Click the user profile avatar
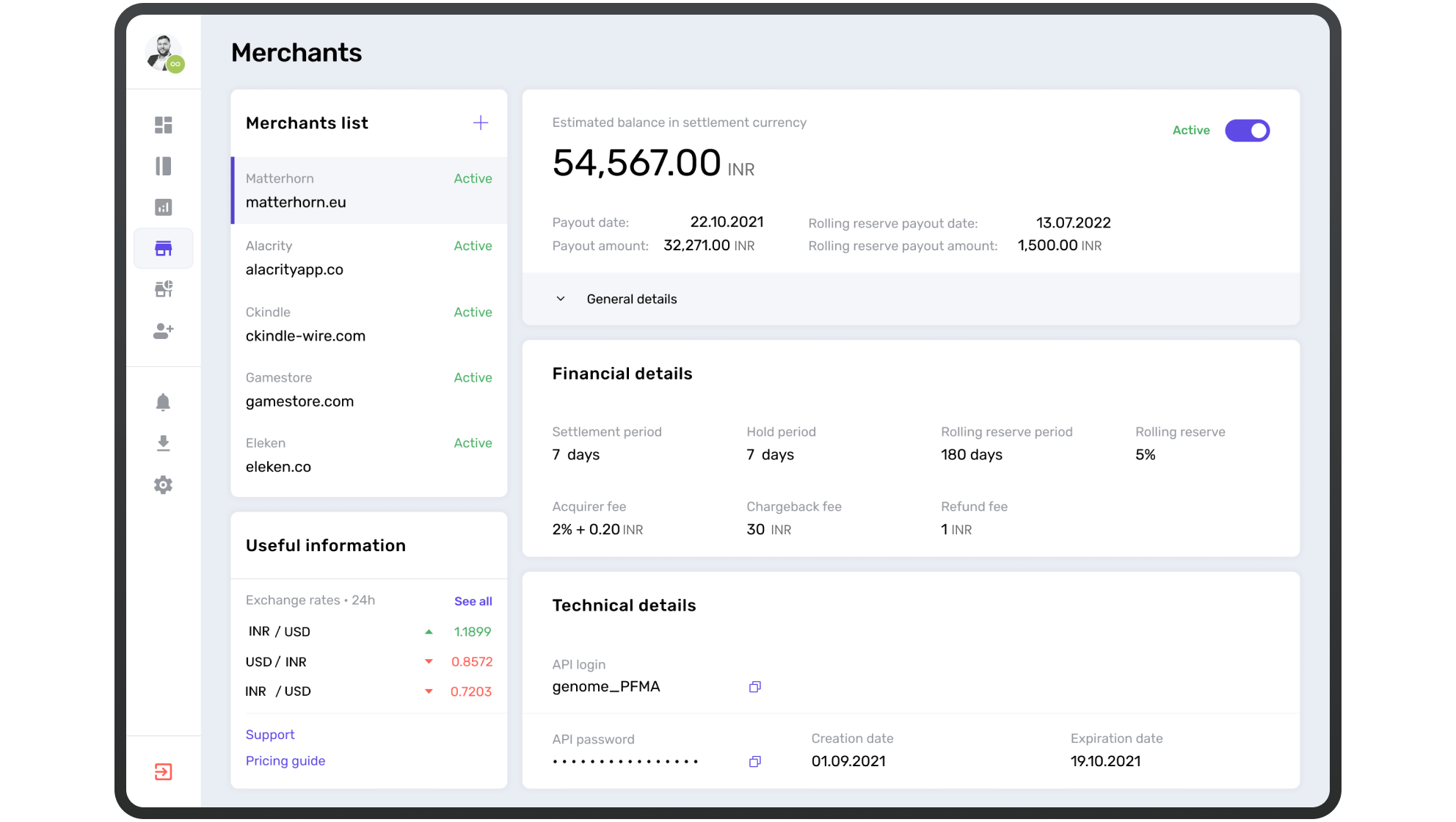The height and width of the screenshot is (822, 1456). coord(163,53)
